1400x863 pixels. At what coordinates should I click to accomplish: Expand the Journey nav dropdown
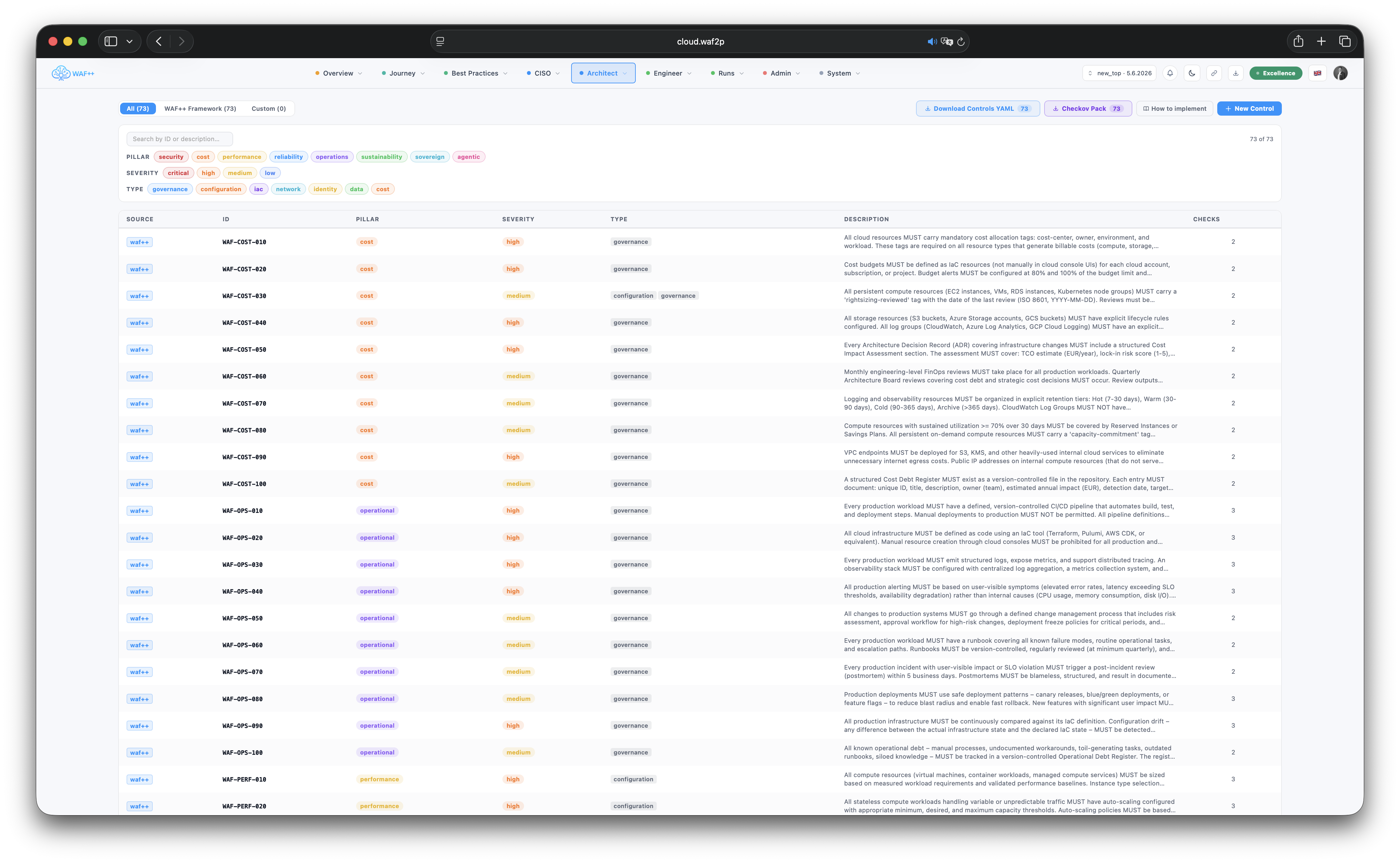(403, 73)
